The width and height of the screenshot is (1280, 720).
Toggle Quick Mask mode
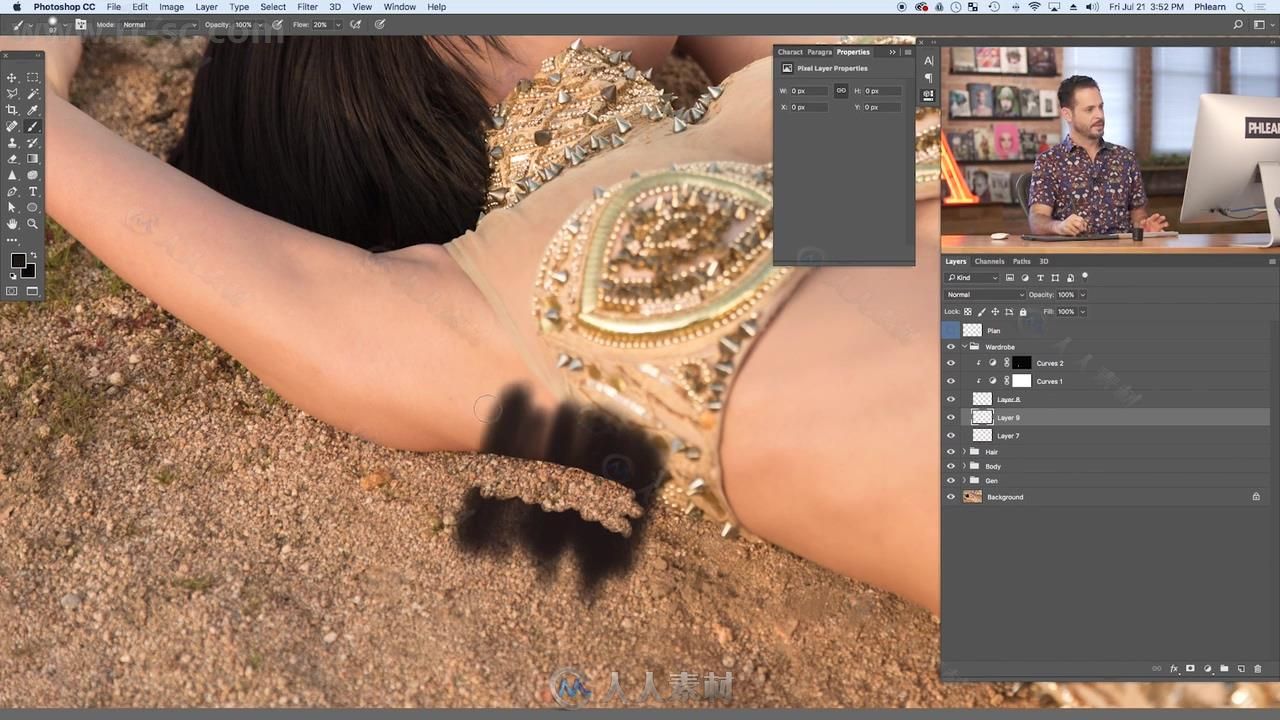click(x=12, y=291)
